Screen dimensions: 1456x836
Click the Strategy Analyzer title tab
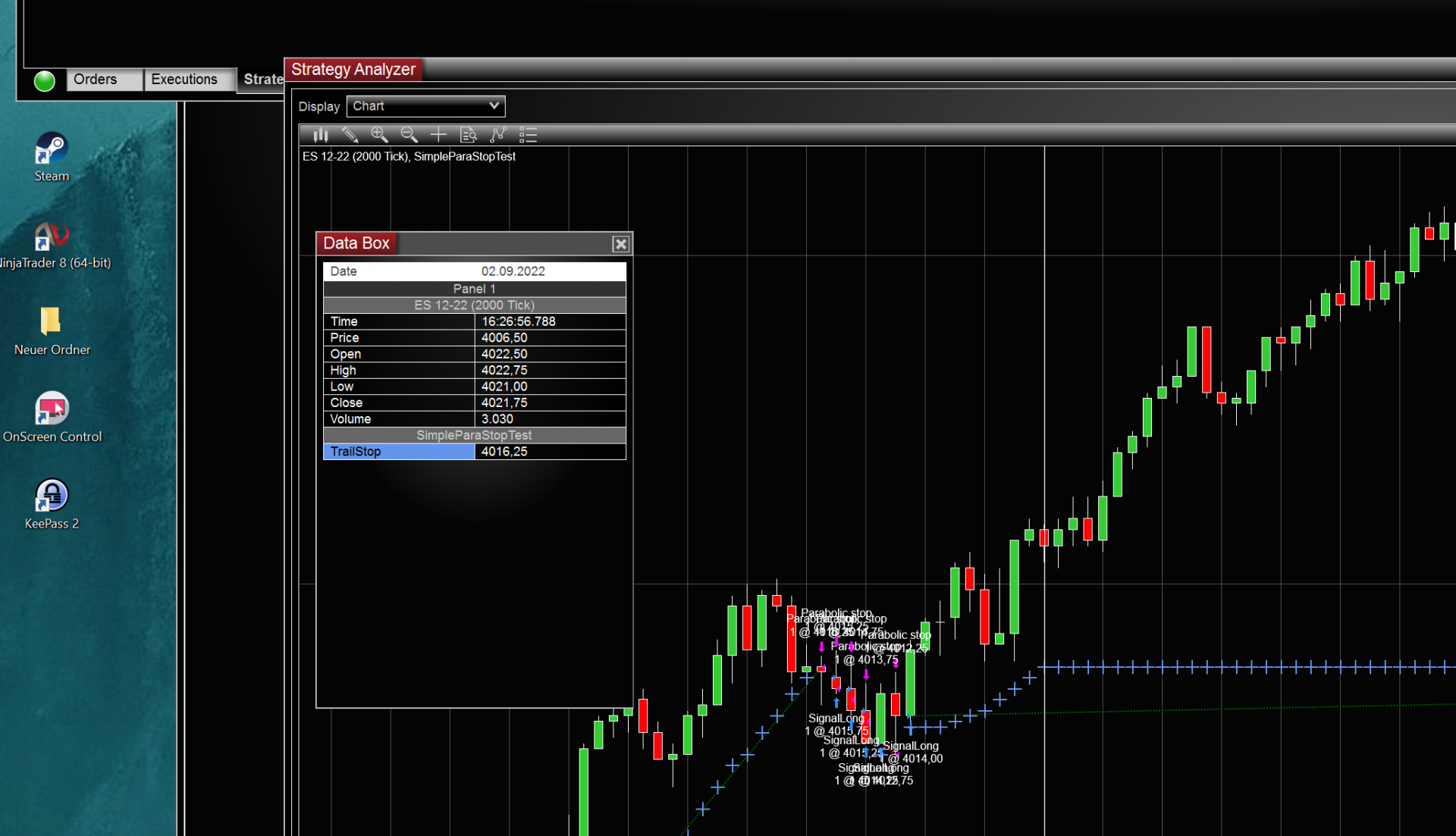[x=353, y=70]
